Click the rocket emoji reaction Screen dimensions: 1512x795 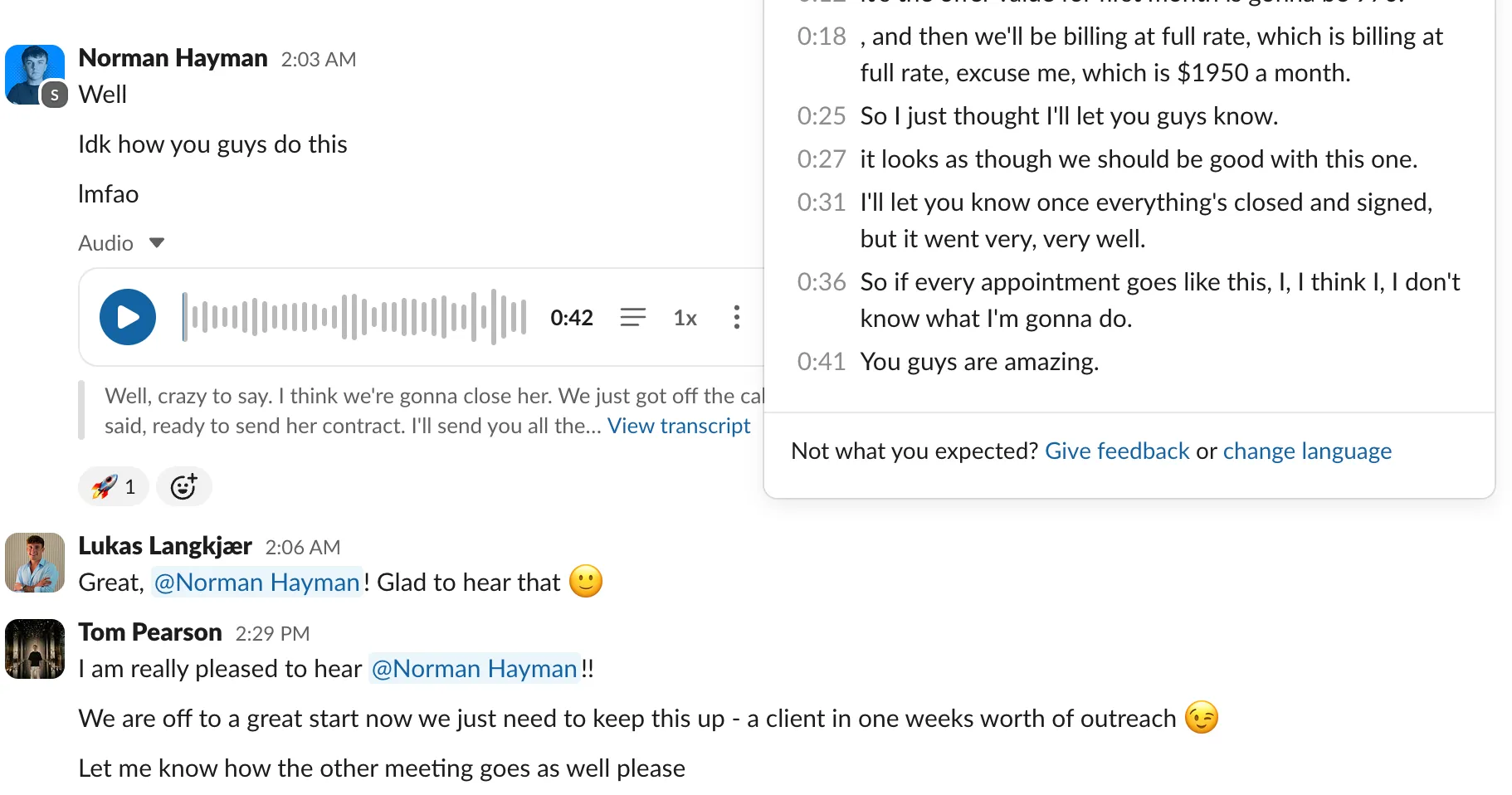point(113,486)
